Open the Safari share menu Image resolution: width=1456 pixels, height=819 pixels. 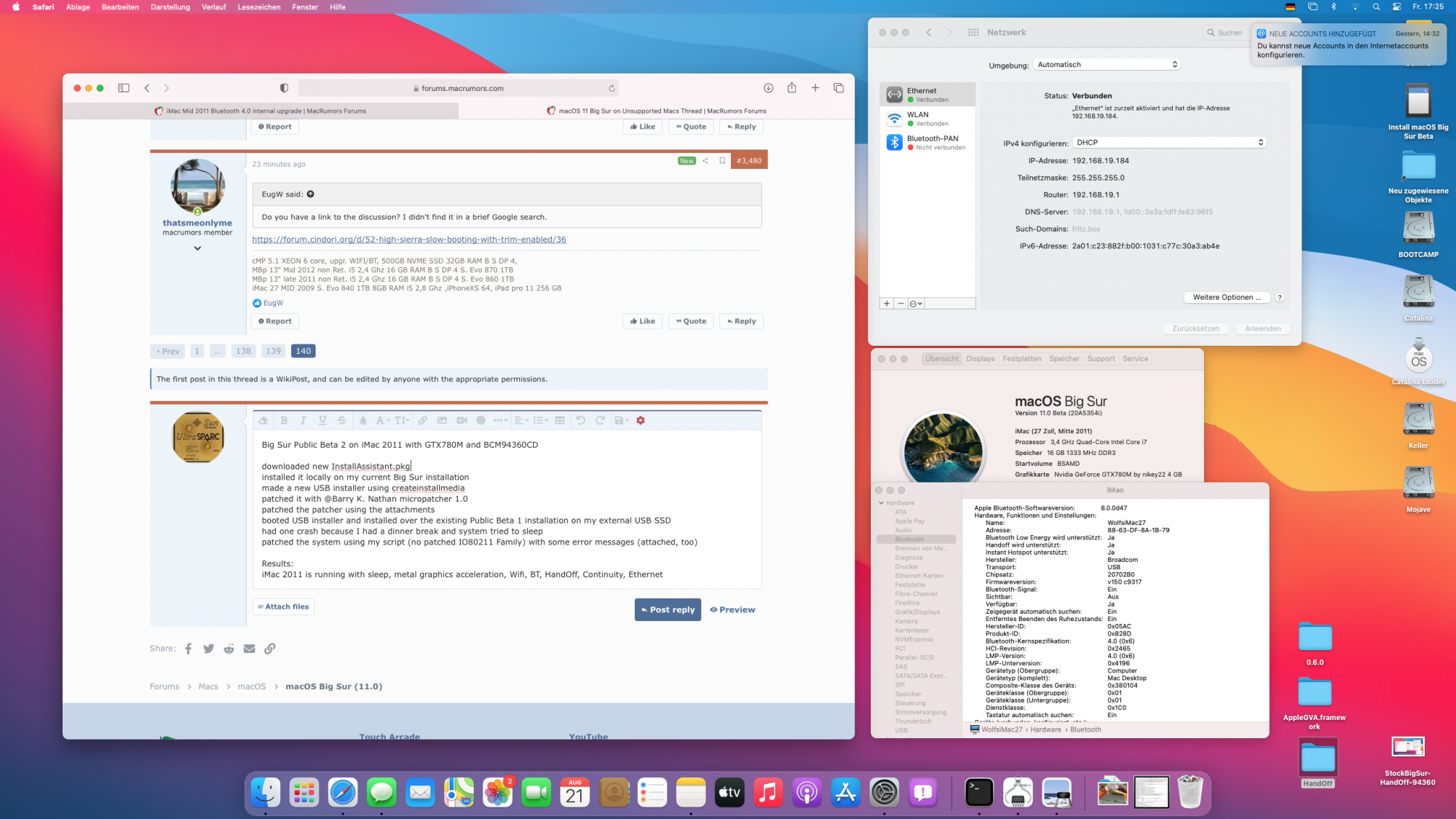click(x=791, y=87)
